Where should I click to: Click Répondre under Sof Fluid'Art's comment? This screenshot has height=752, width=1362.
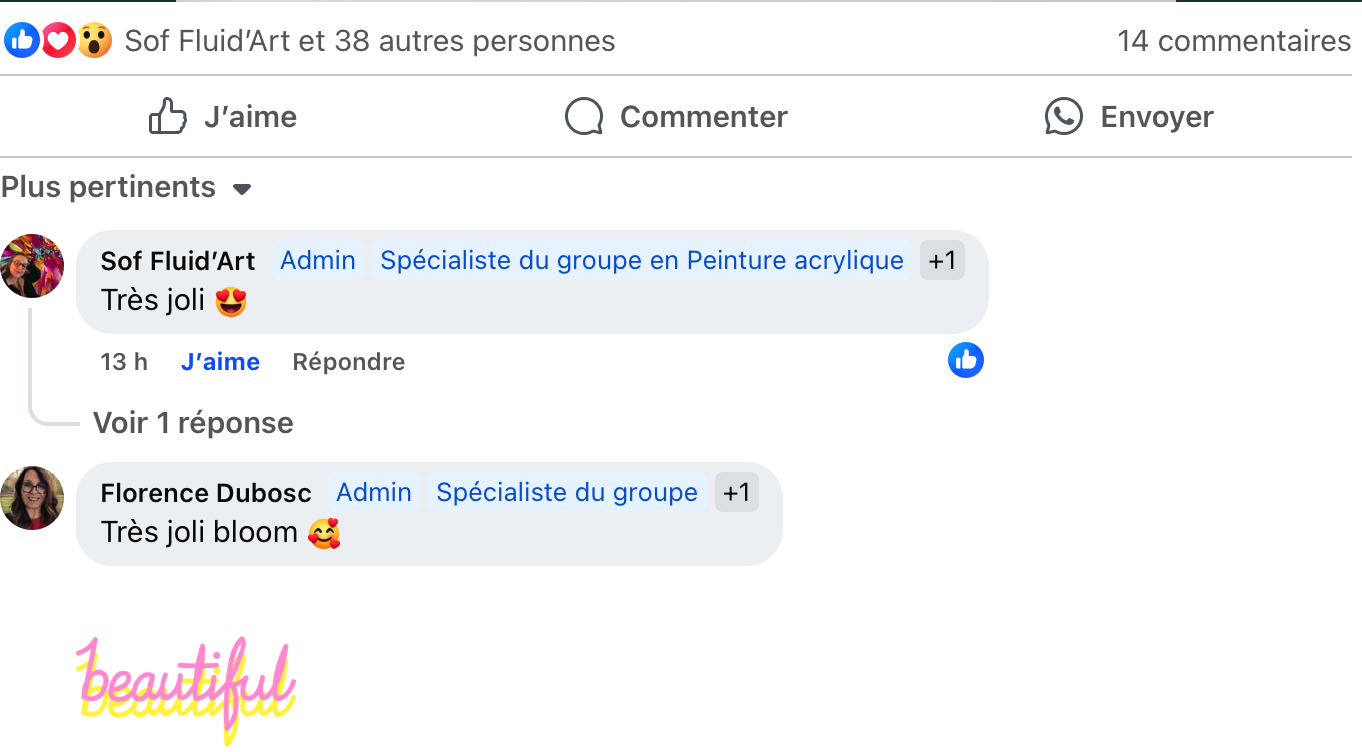pyautogui.click(x=348, y=362)
